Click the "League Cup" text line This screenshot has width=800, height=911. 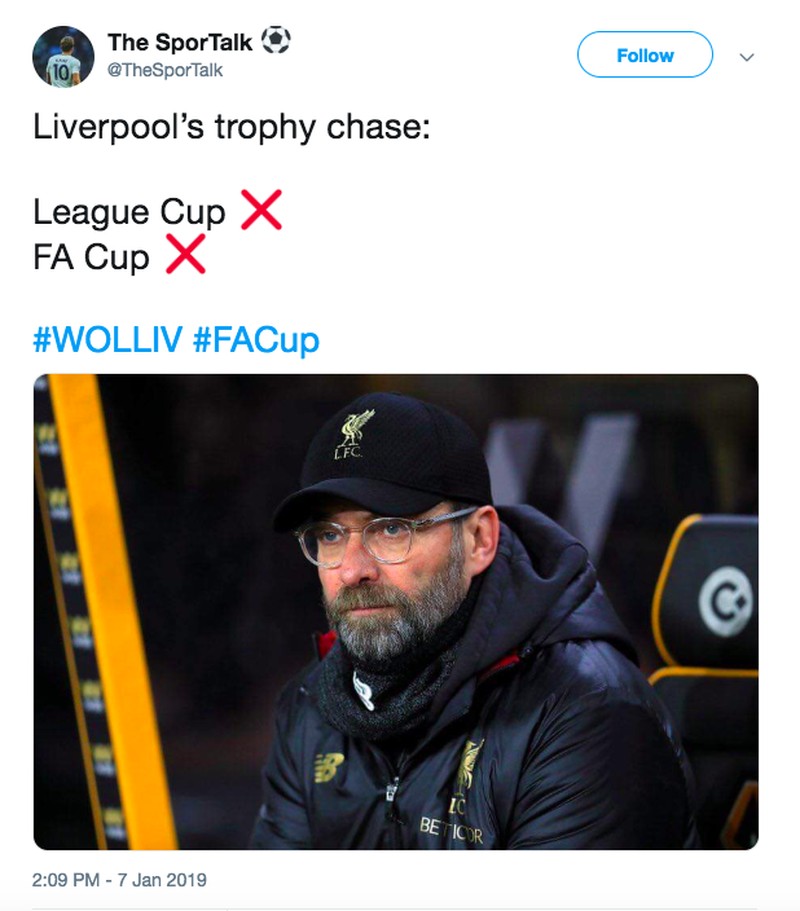tap(129, 212)
